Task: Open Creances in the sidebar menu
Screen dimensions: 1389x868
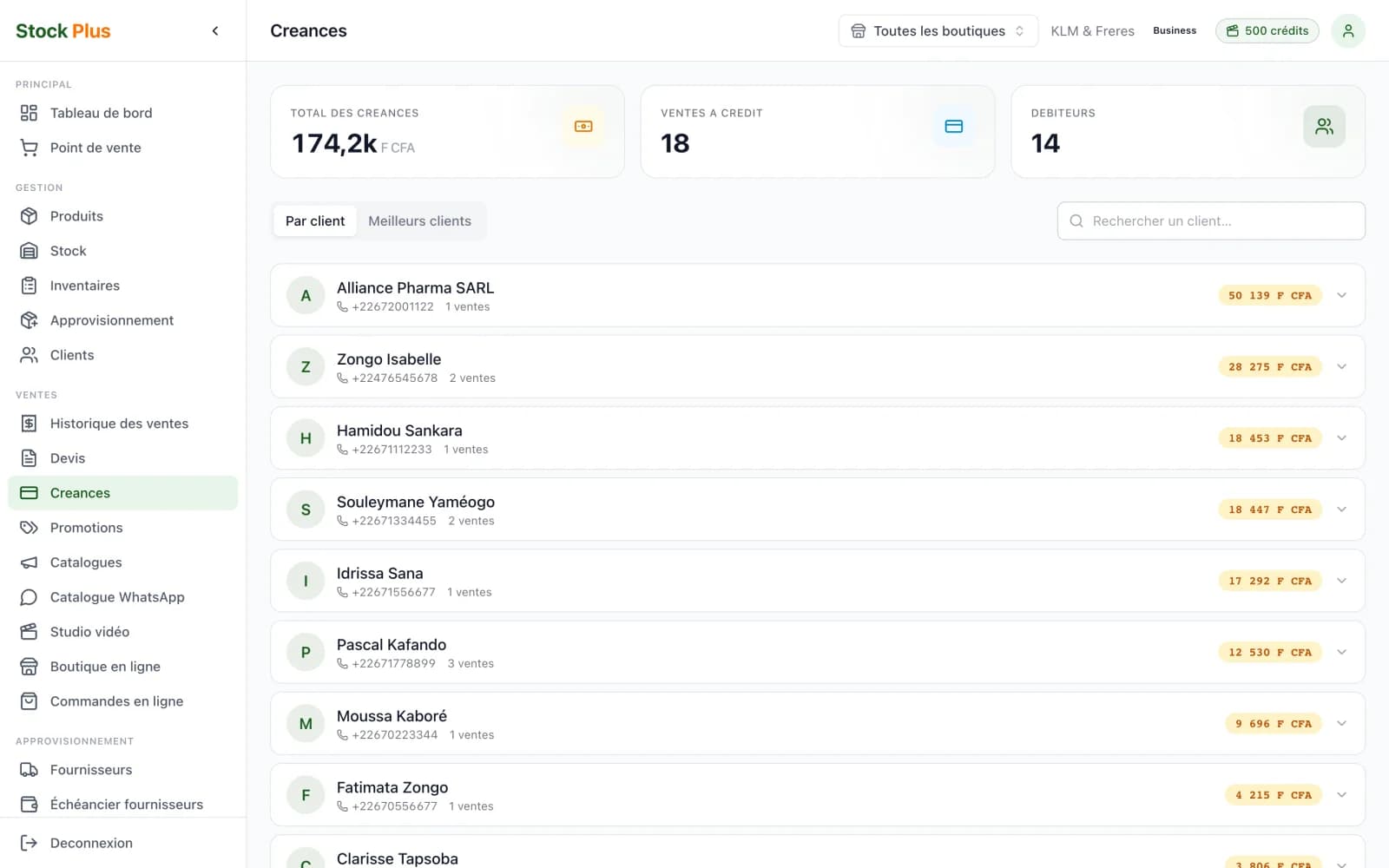Action: [x=122, y=493]
